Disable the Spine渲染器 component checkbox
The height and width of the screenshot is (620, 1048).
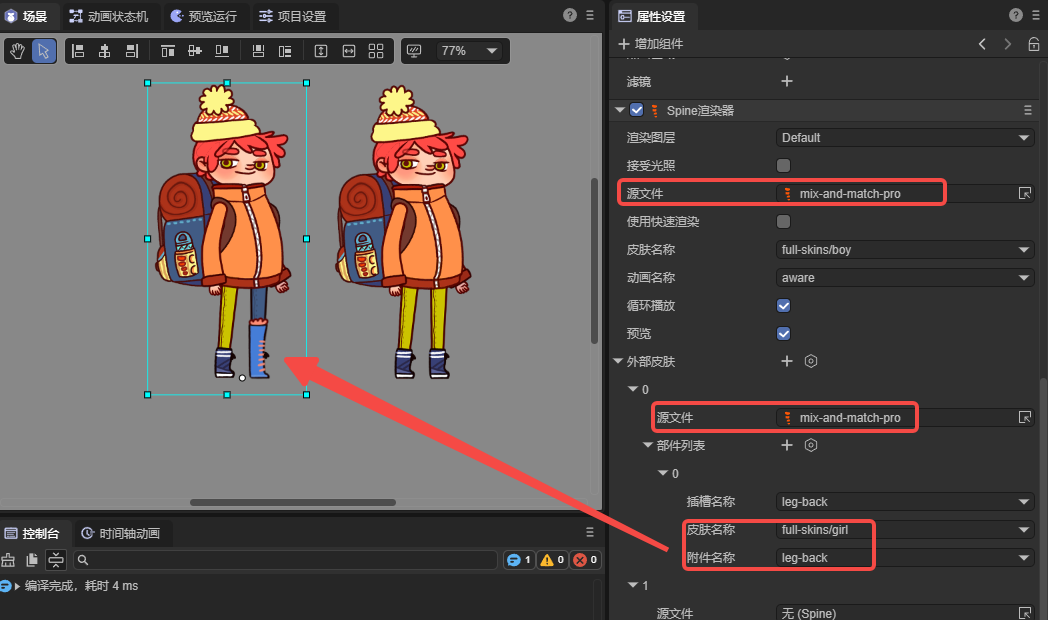(x=637, y=110)
